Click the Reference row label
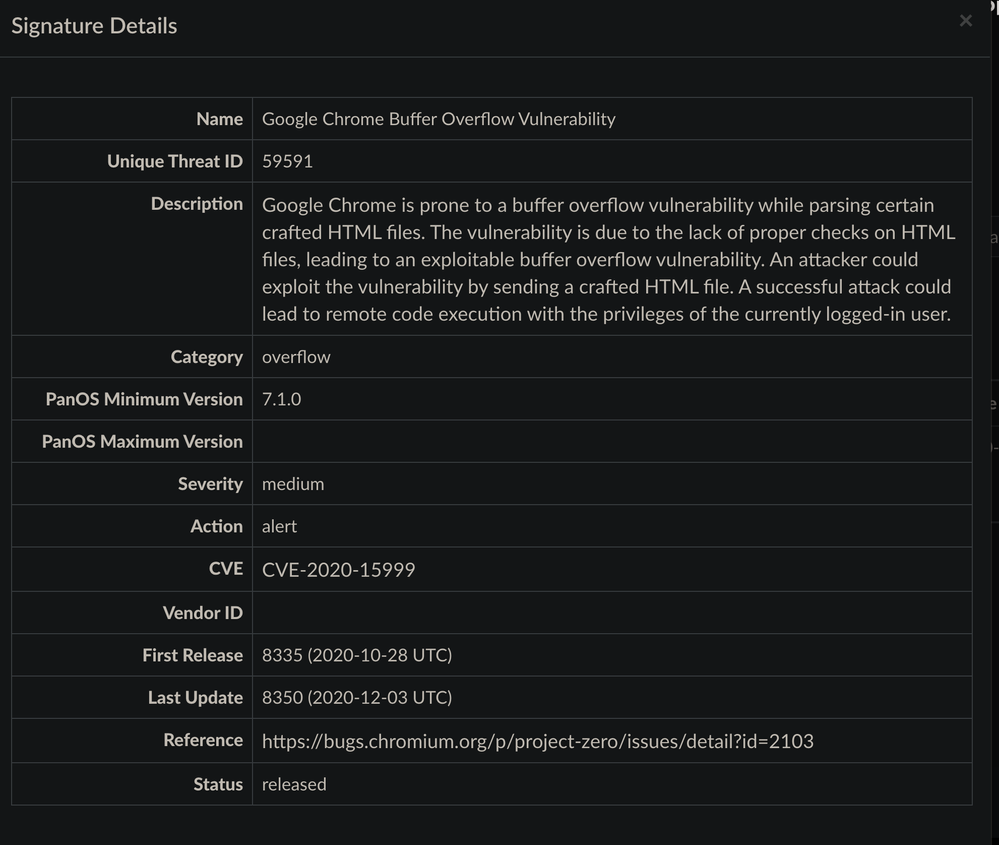999x845 pixels. 203,740
